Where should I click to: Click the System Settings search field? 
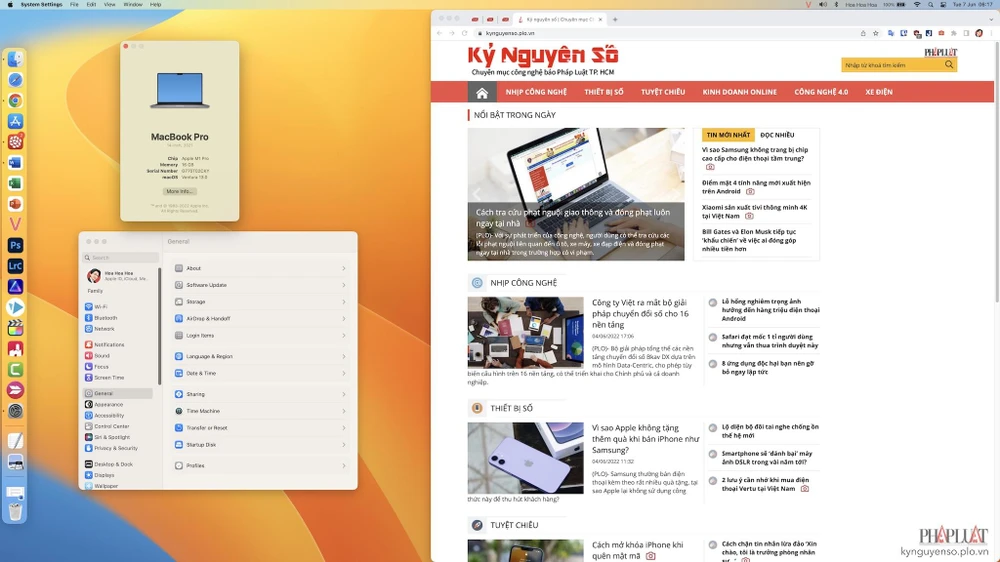click(x=115, y=258)
